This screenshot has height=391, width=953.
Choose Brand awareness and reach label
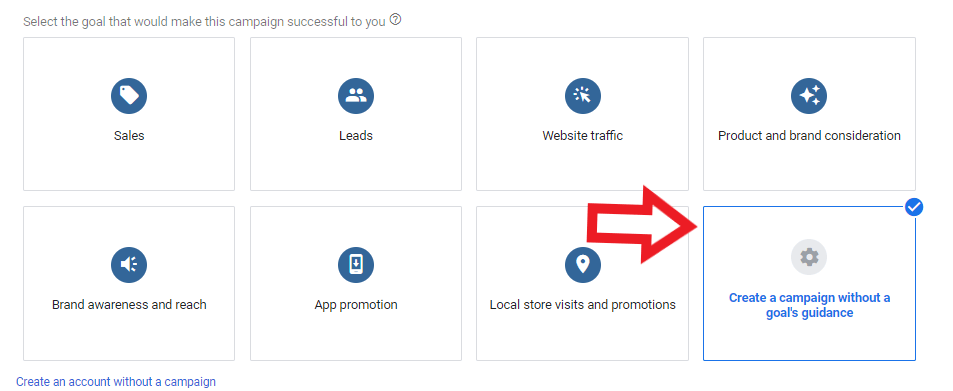tap(129, 305)
